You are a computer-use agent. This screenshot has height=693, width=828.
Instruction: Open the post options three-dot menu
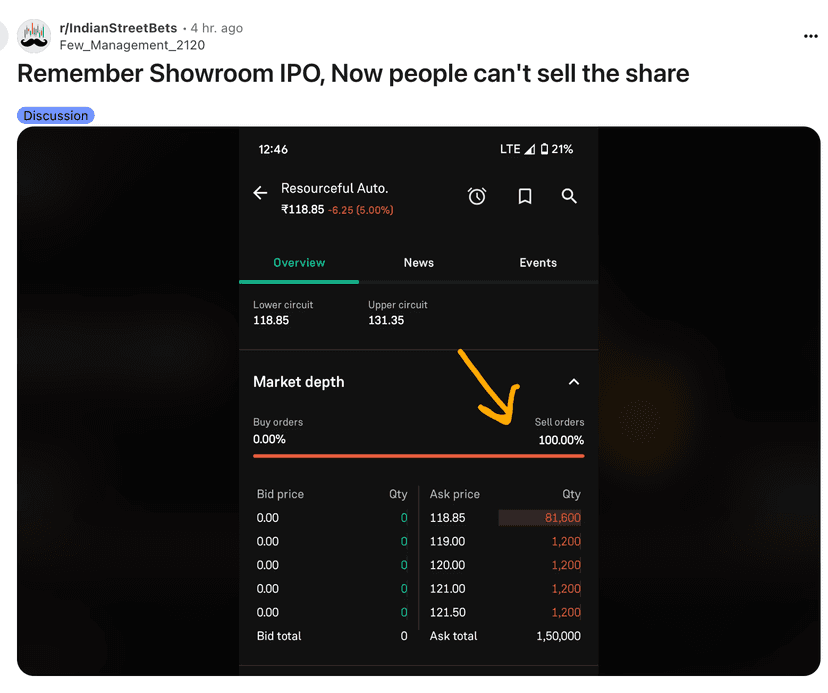click(x=810, y=37)
